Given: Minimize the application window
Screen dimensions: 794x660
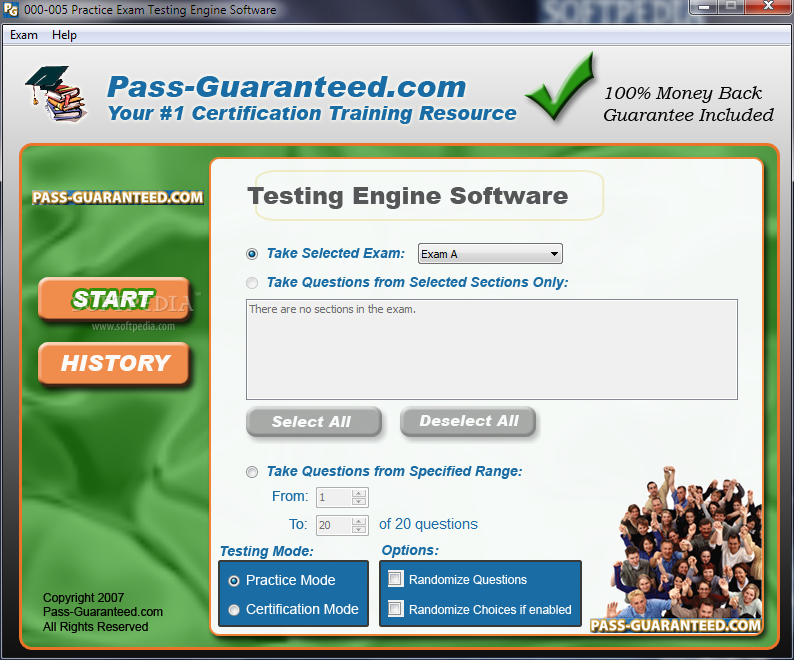Looking at the screenshot, I should (704, 7).
